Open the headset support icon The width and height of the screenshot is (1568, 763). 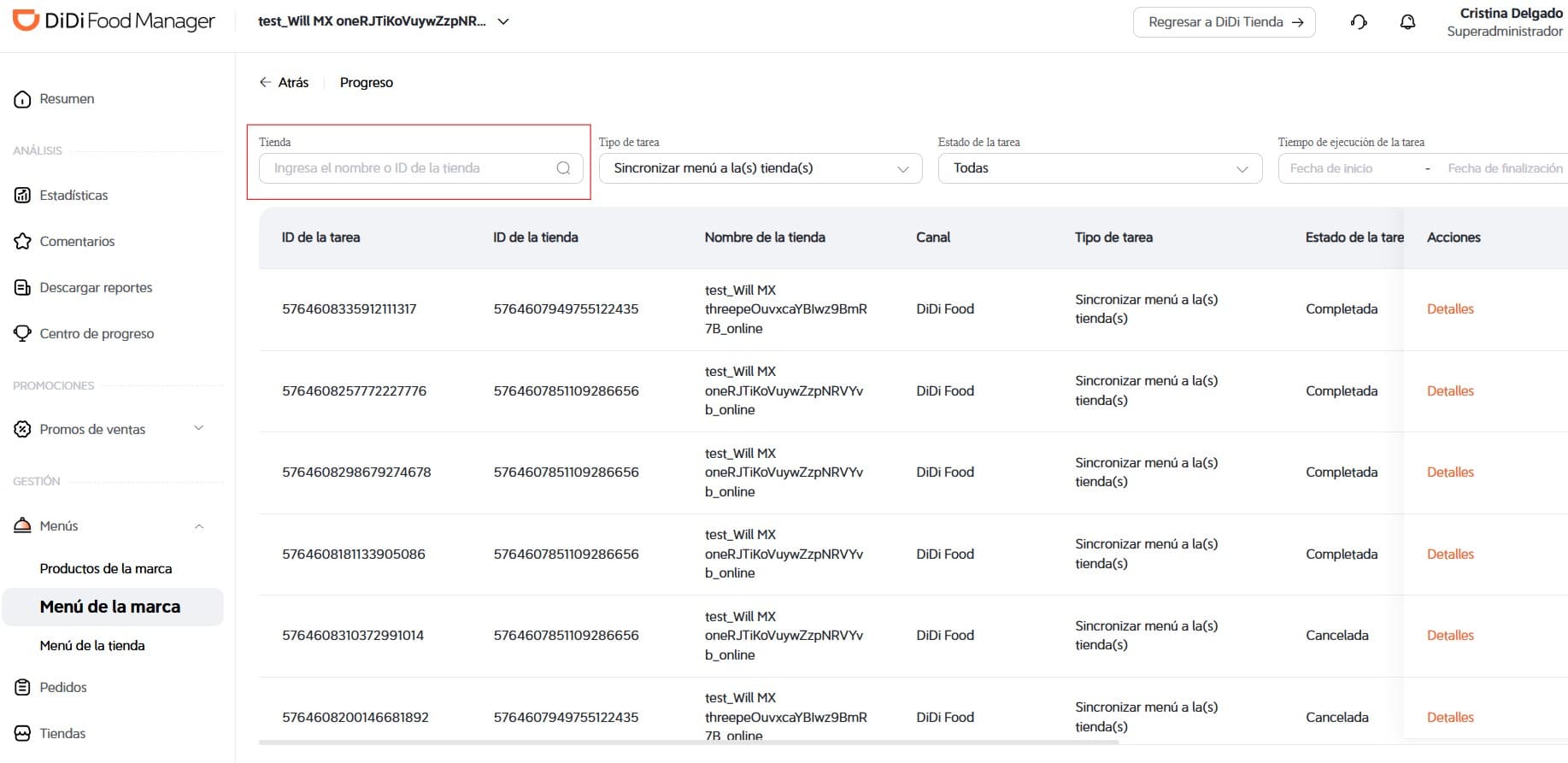(1359, 22)
